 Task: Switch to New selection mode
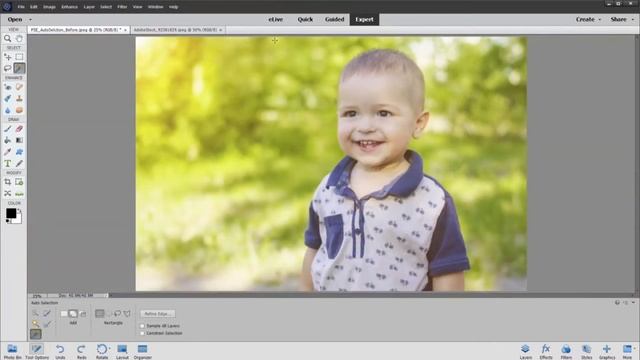tap(64, 313)
